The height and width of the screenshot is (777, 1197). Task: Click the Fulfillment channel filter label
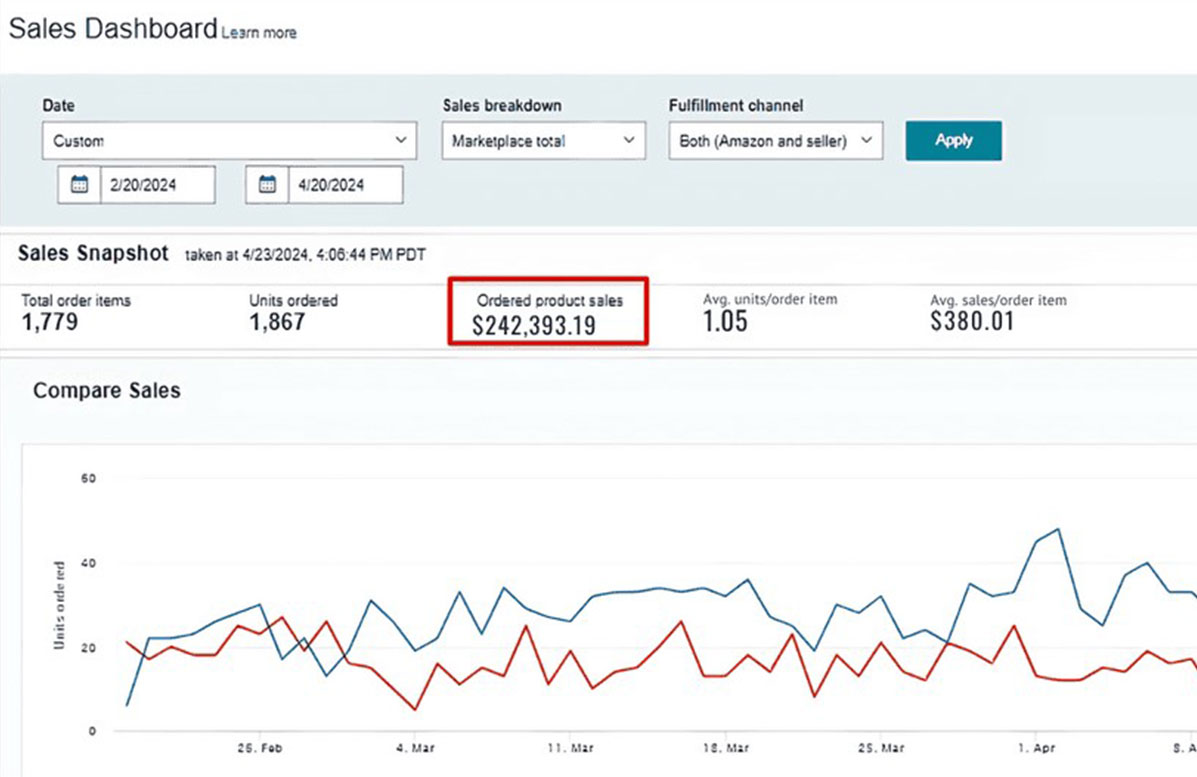[x=736, y=105]
